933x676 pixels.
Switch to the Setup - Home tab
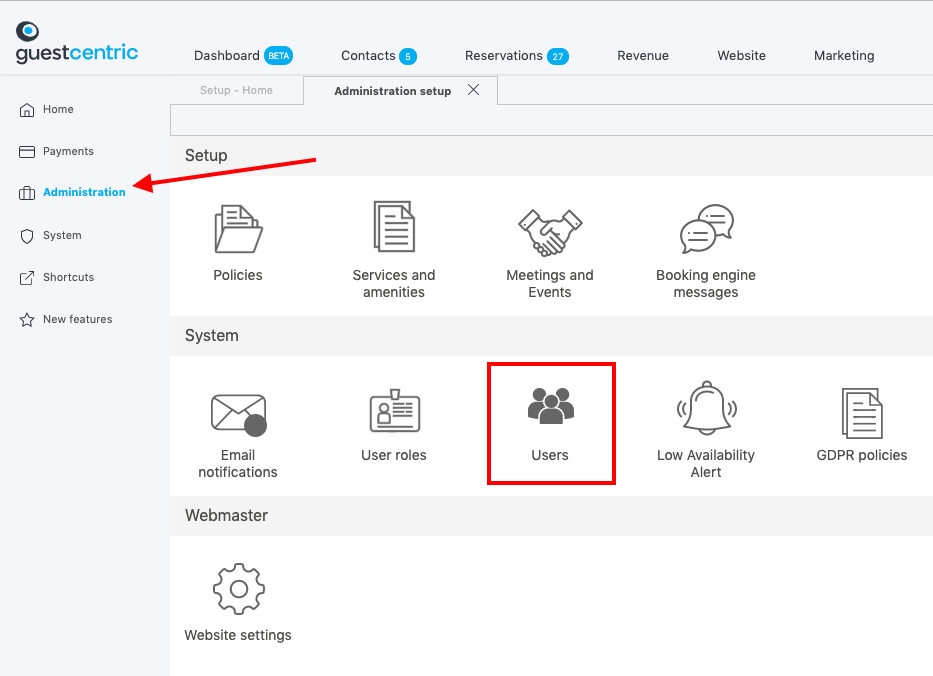(236, 90)
